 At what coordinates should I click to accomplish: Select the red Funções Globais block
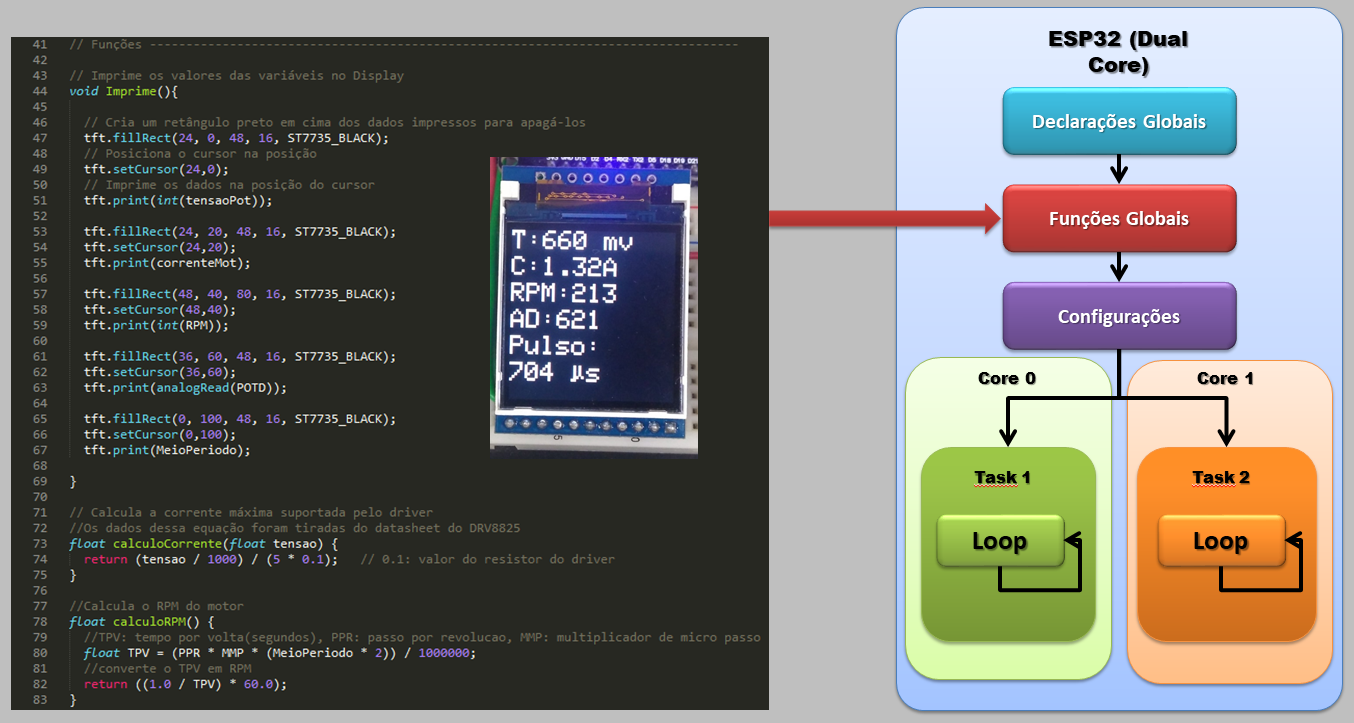1118,218
